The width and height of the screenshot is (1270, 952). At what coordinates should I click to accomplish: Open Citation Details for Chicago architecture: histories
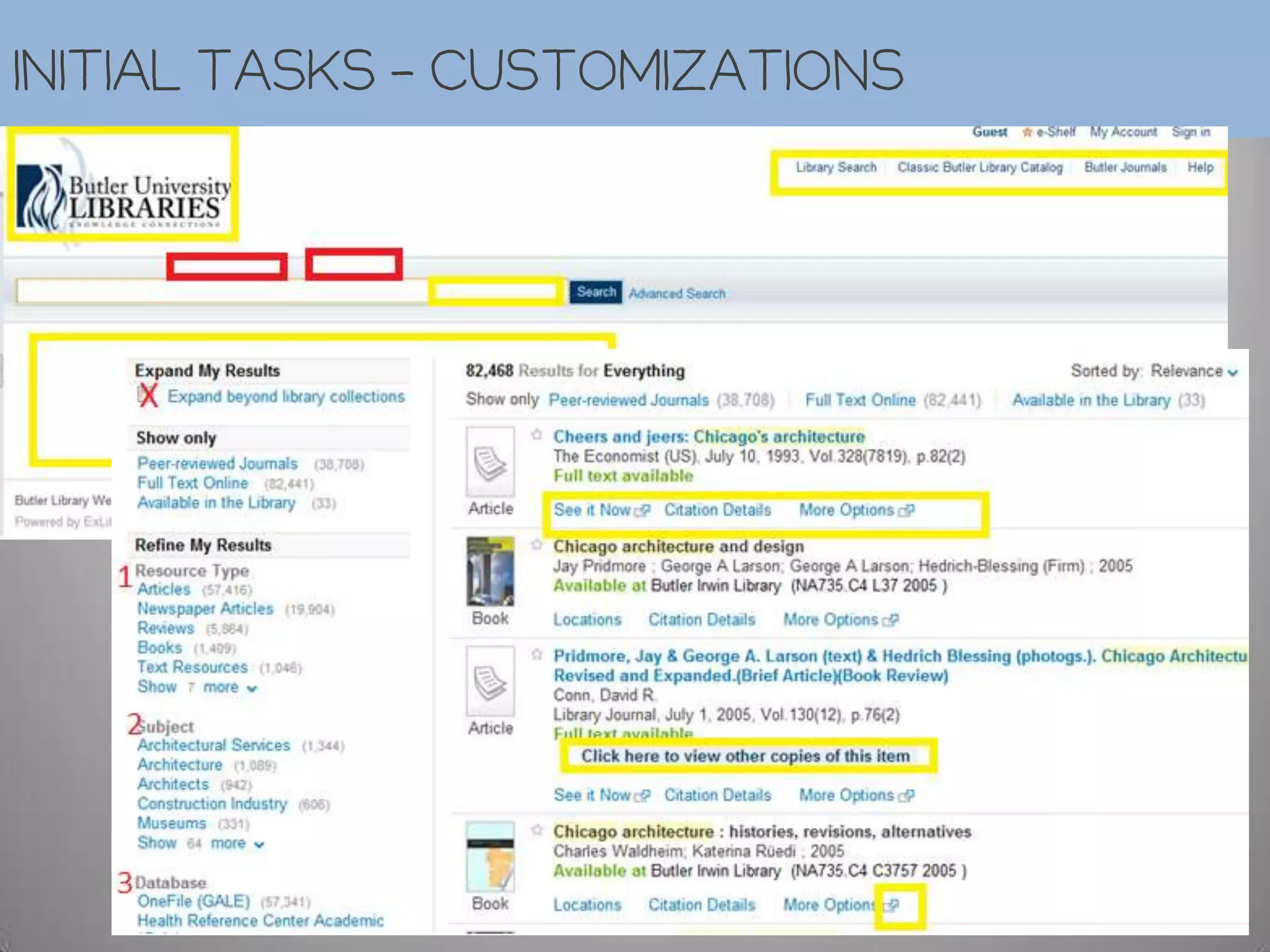tap(701, 905)
